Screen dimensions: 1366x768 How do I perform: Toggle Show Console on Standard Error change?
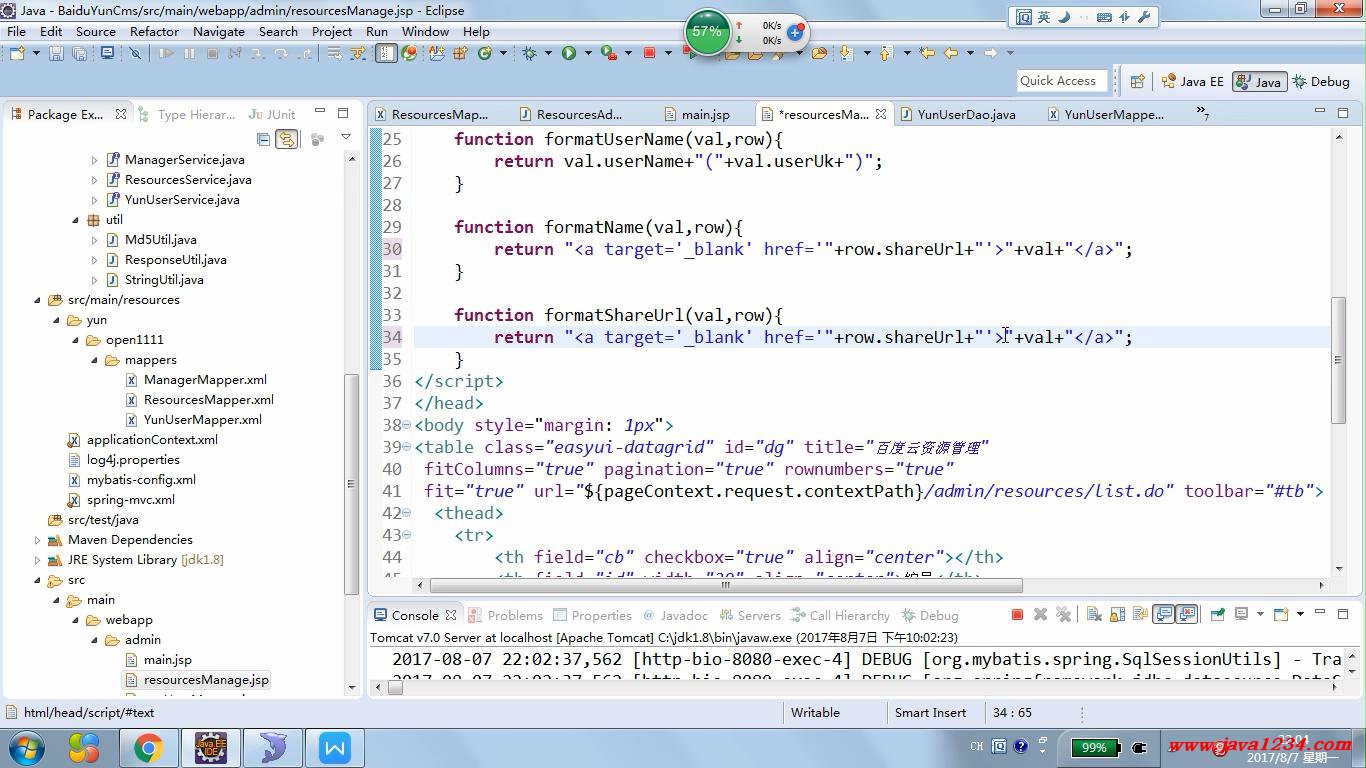click(x=1187, y=615)
